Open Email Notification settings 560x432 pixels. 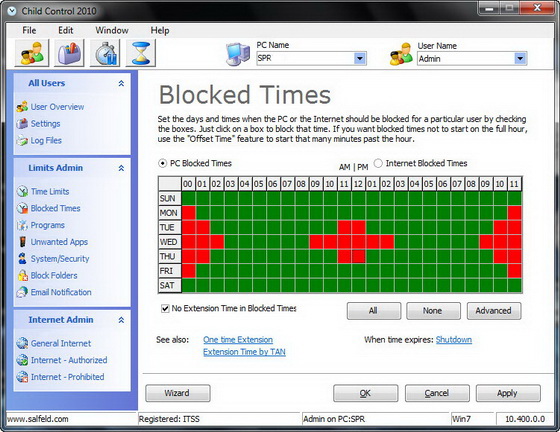61,292
